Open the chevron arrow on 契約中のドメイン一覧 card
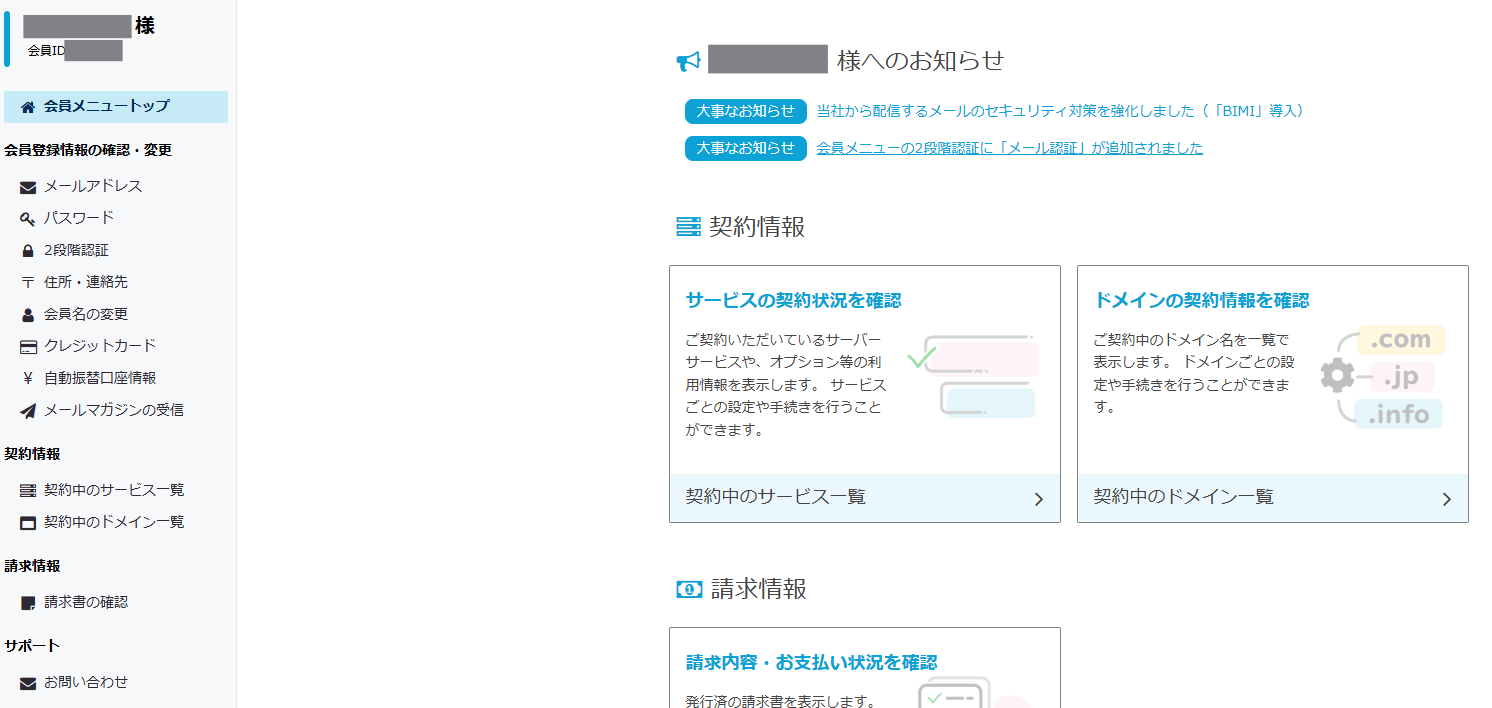 point(1446,499)
